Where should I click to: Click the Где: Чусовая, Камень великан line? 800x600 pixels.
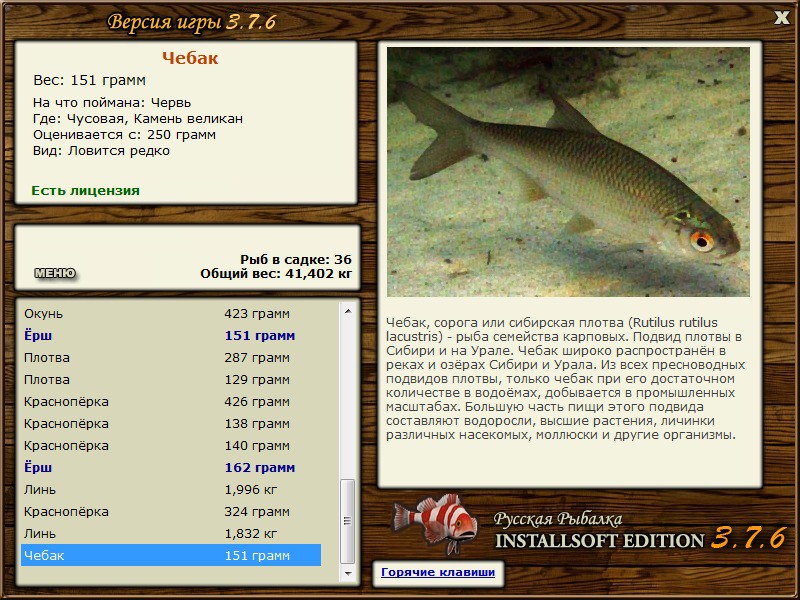[138, 119]
